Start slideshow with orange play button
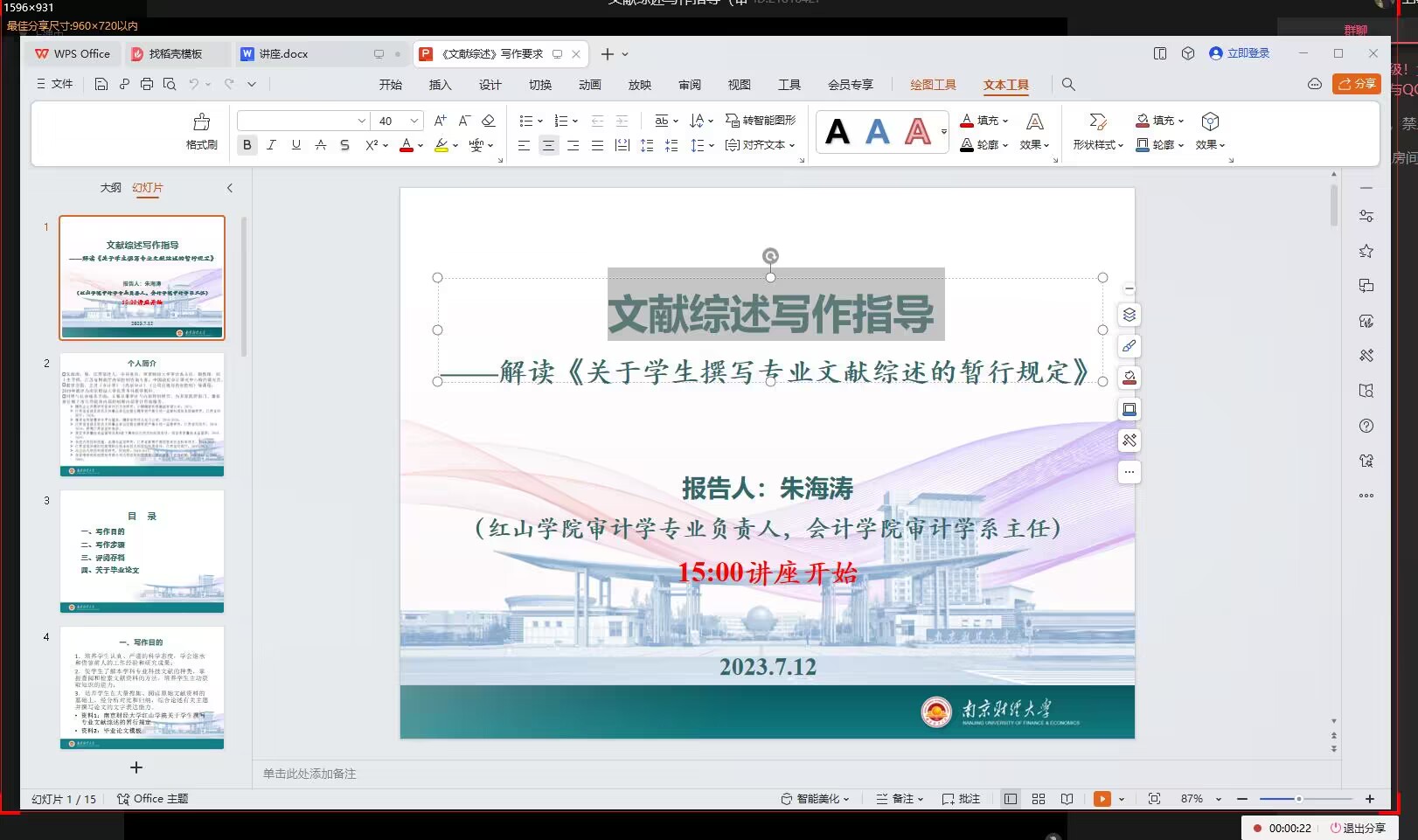This screenshot has width=1418, height=840. pos(1102,799)
